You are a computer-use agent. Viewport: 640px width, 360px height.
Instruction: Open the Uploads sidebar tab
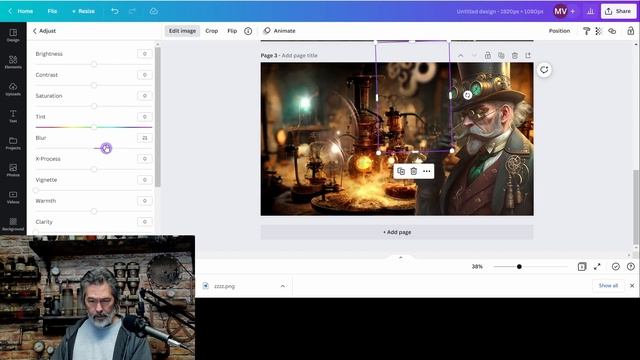click(x=13, y=89)
